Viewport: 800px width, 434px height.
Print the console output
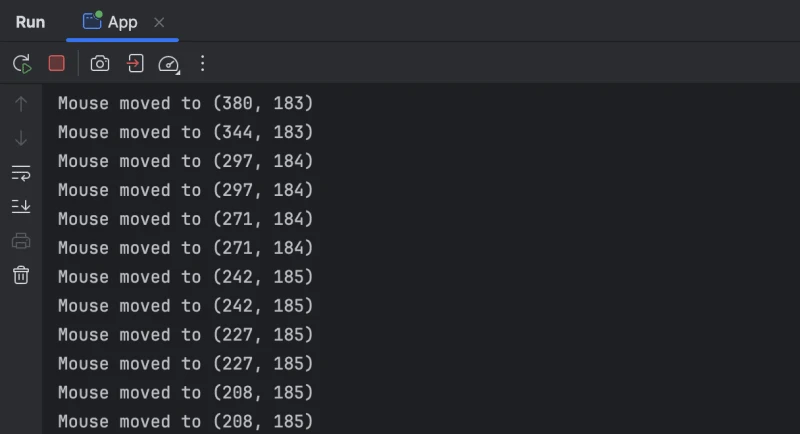point(21,241)
